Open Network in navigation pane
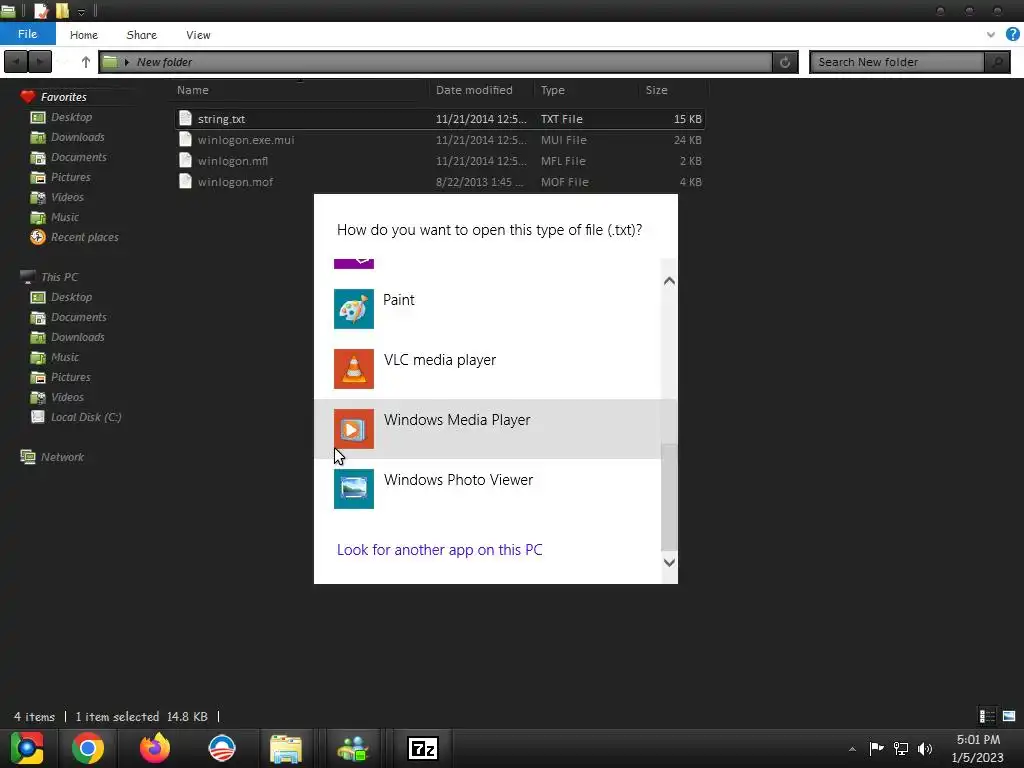The width and height of the screenshot is (1024, 768). pos(62,457)
